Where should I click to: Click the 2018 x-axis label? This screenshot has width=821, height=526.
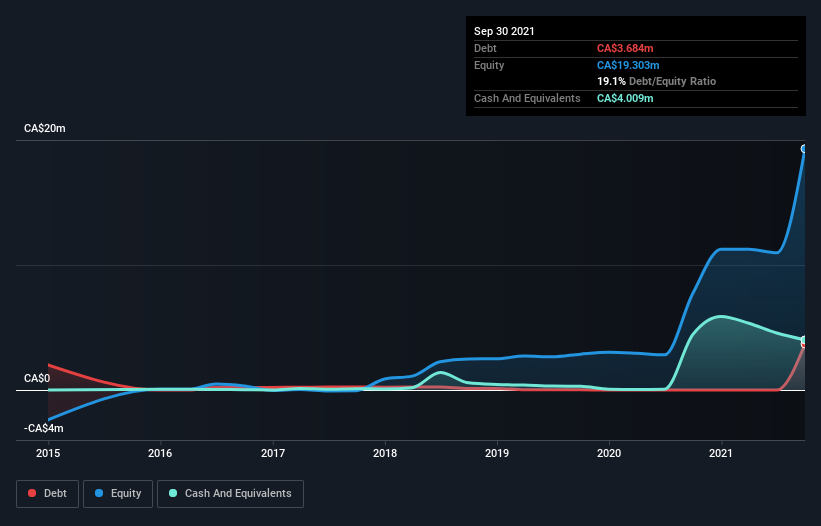tap(385, 453)
